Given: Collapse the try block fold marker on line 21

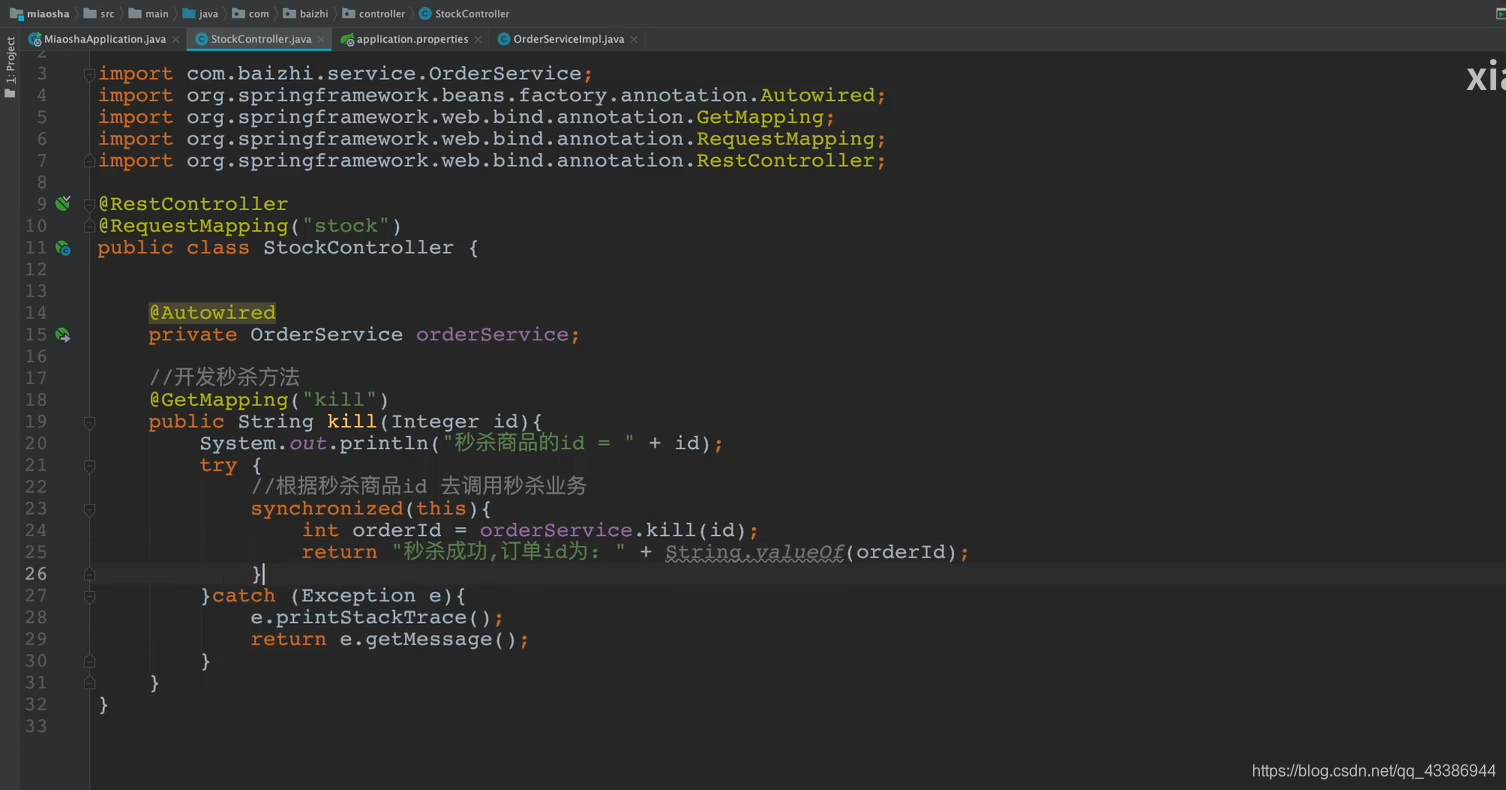Looking at the screenshot, I should coord(89,466).
